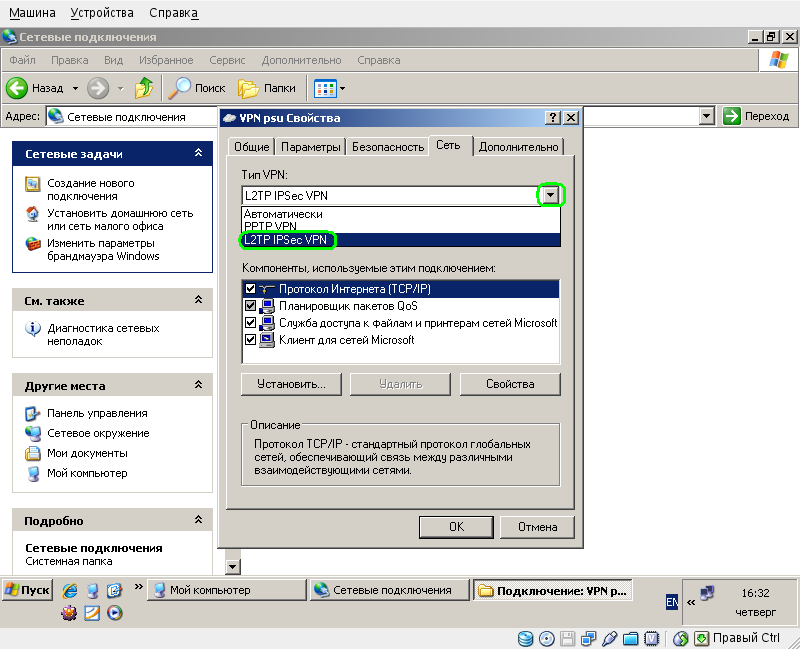This screenshot has height=649, width=800.
Task: Toggle the Папки folders toolbar button
Action: (267, 88)
